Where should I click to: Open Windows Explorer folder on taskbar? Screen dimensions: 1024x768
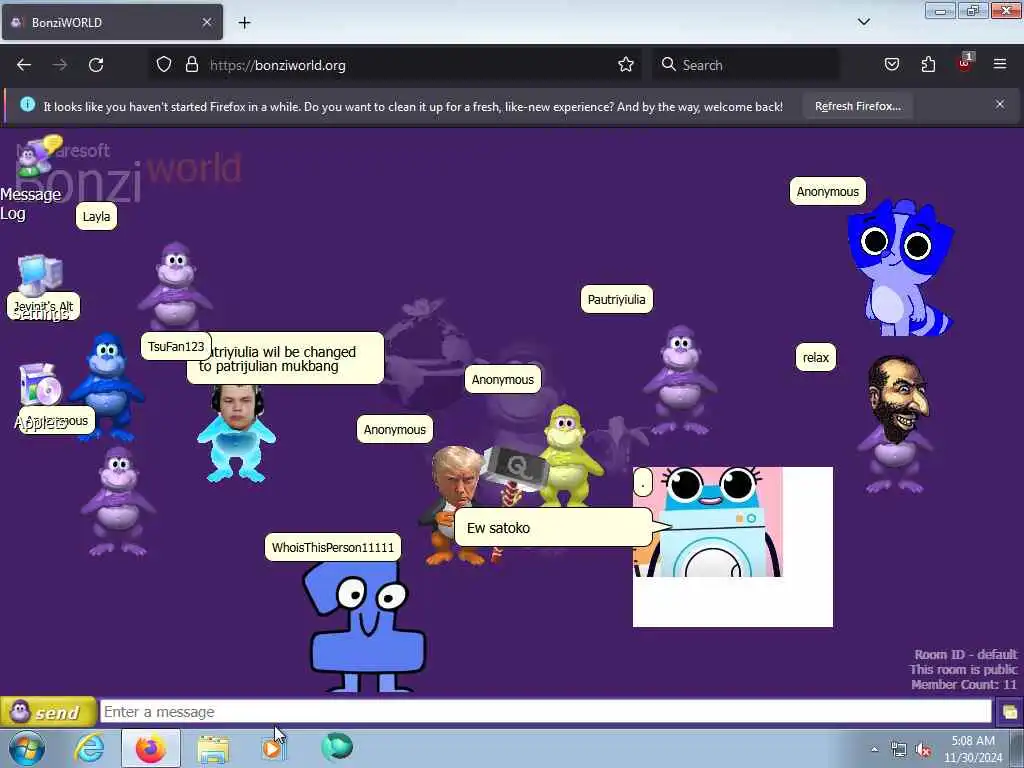click(213, 749)
